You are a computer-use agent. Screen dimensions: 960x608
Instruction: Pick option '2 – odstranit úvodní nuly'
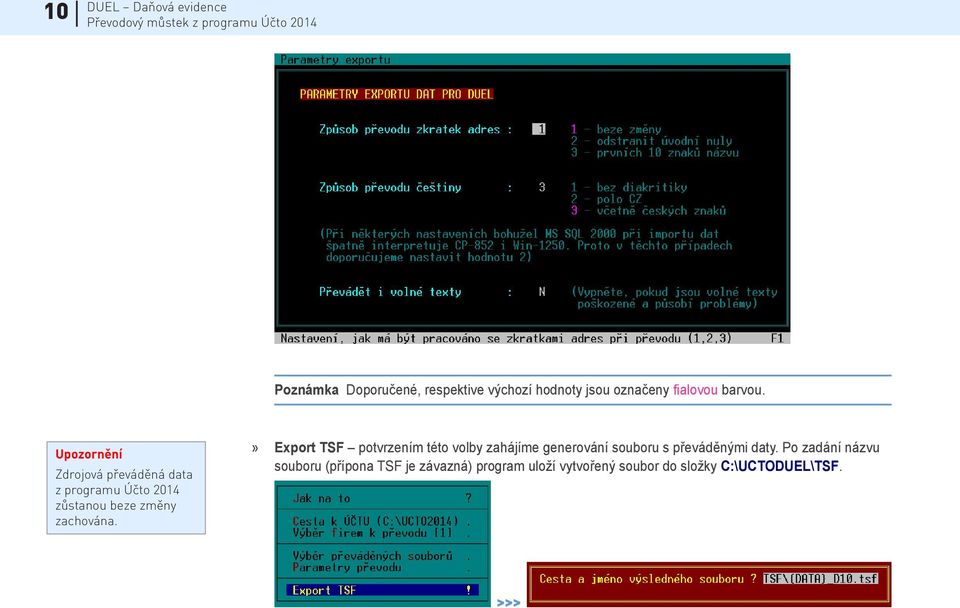tap(651, 141)
